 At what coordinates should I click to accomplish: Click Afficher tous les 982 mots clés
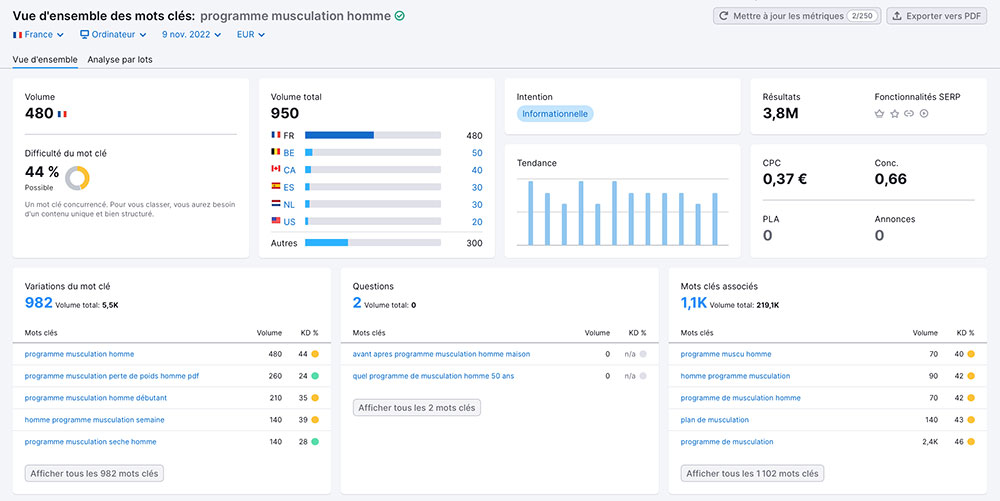pyautogui.click(x=94, y=474)
